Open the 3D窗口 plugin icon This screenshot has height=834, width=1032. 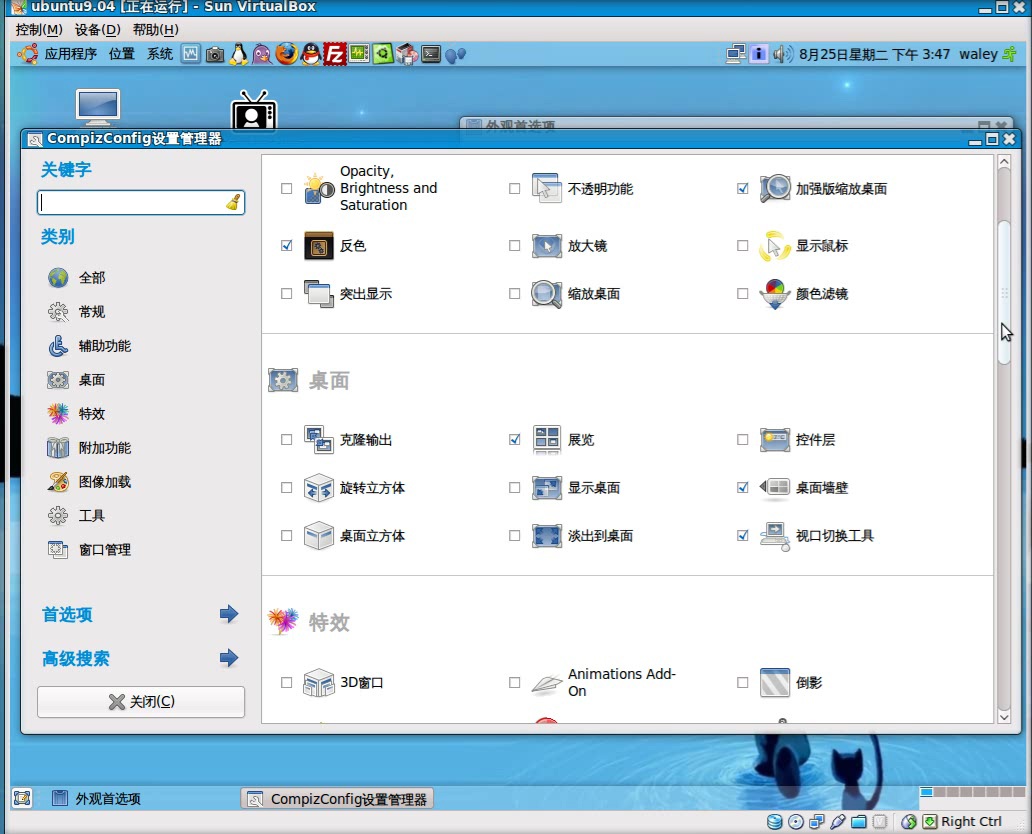coord(319,683)
